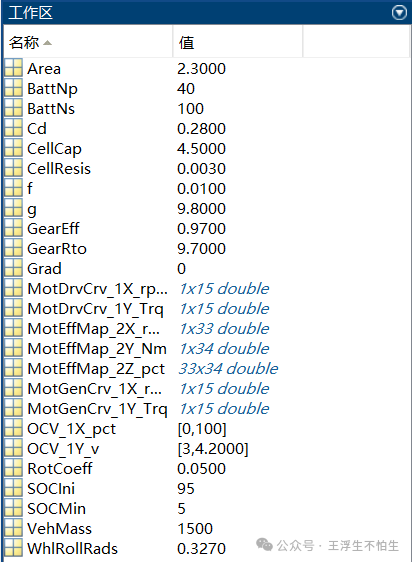
Task: Click the 9.8000 value of g
Action: (202, 209)
